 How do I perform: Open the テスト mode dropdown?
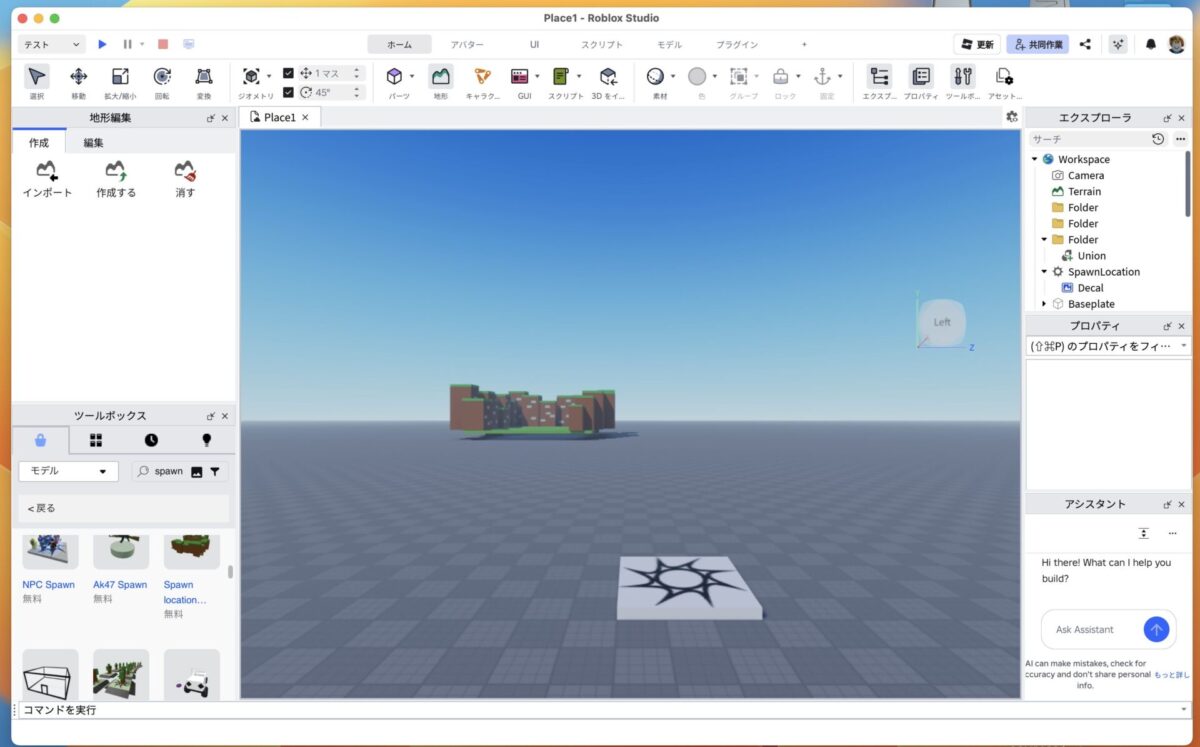[x=52, y=44]
